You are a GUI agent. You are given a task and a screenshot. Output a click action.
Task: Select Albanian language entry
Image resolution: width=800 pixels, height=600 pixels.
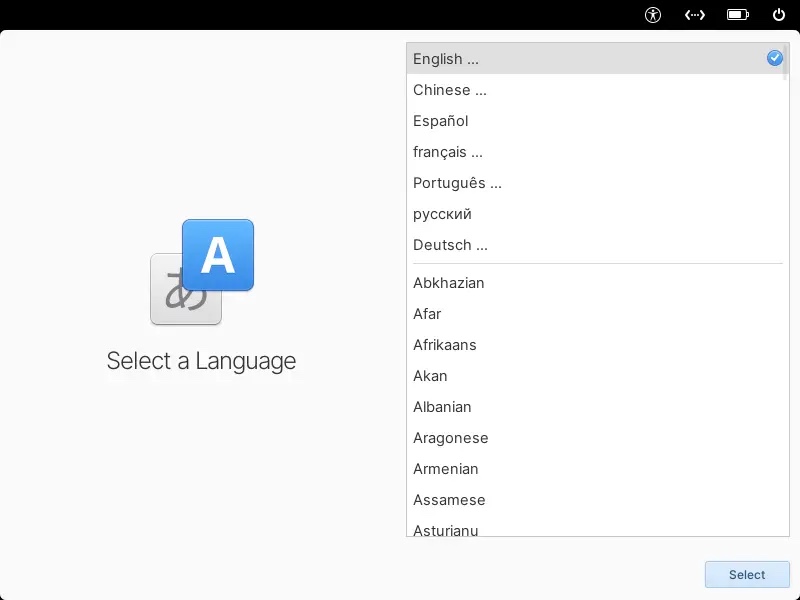pyautogui.click(x=442, y=407)
